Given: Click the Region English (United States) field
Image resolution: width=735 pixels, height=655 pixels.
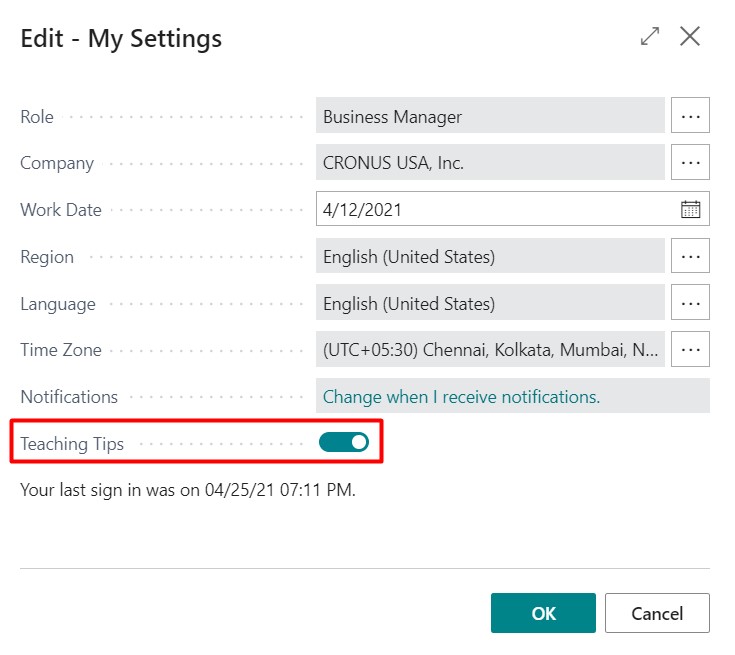Looking at the screenshot, I should point(490,256).
